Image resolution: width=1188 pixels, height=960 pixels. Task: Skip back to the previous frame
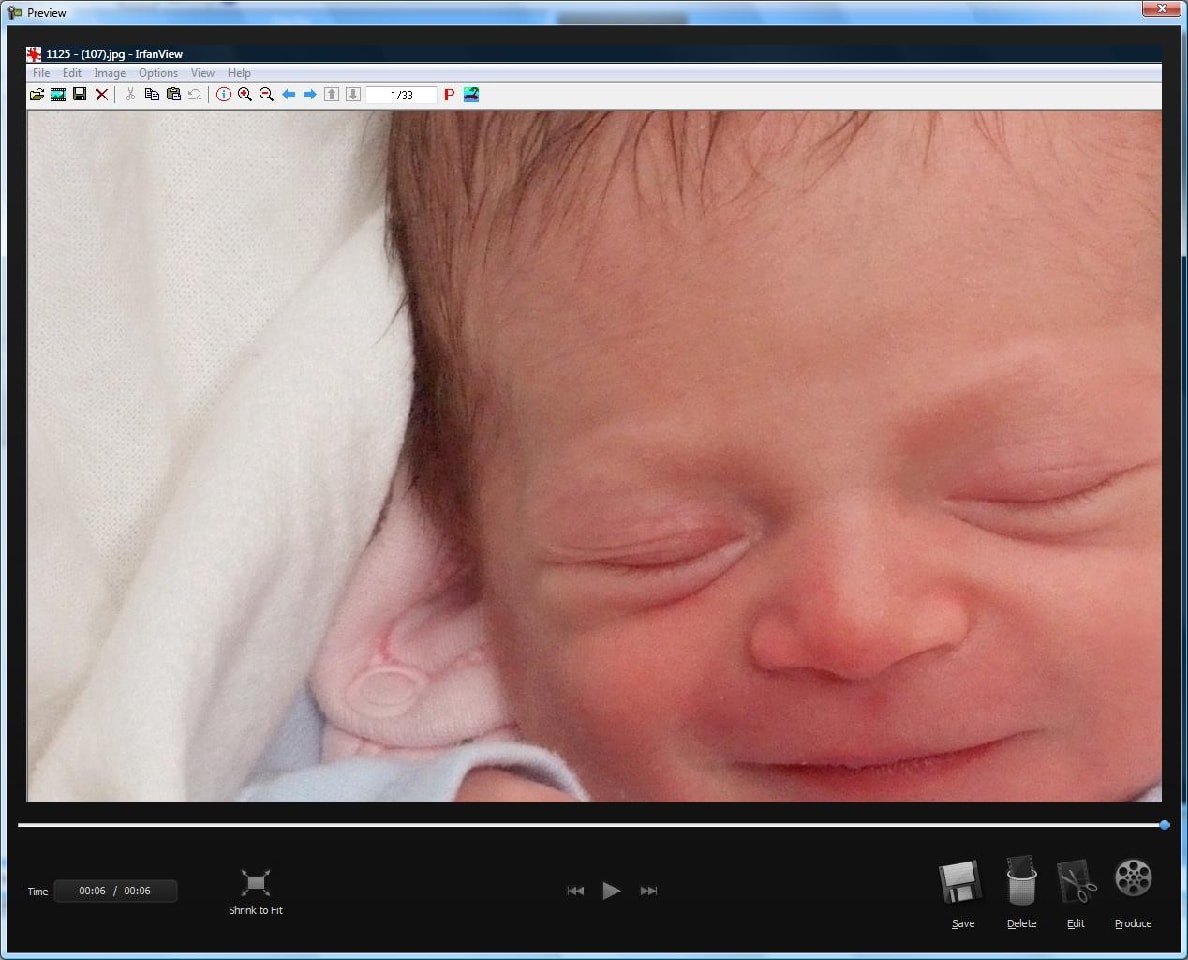point(576,891)
